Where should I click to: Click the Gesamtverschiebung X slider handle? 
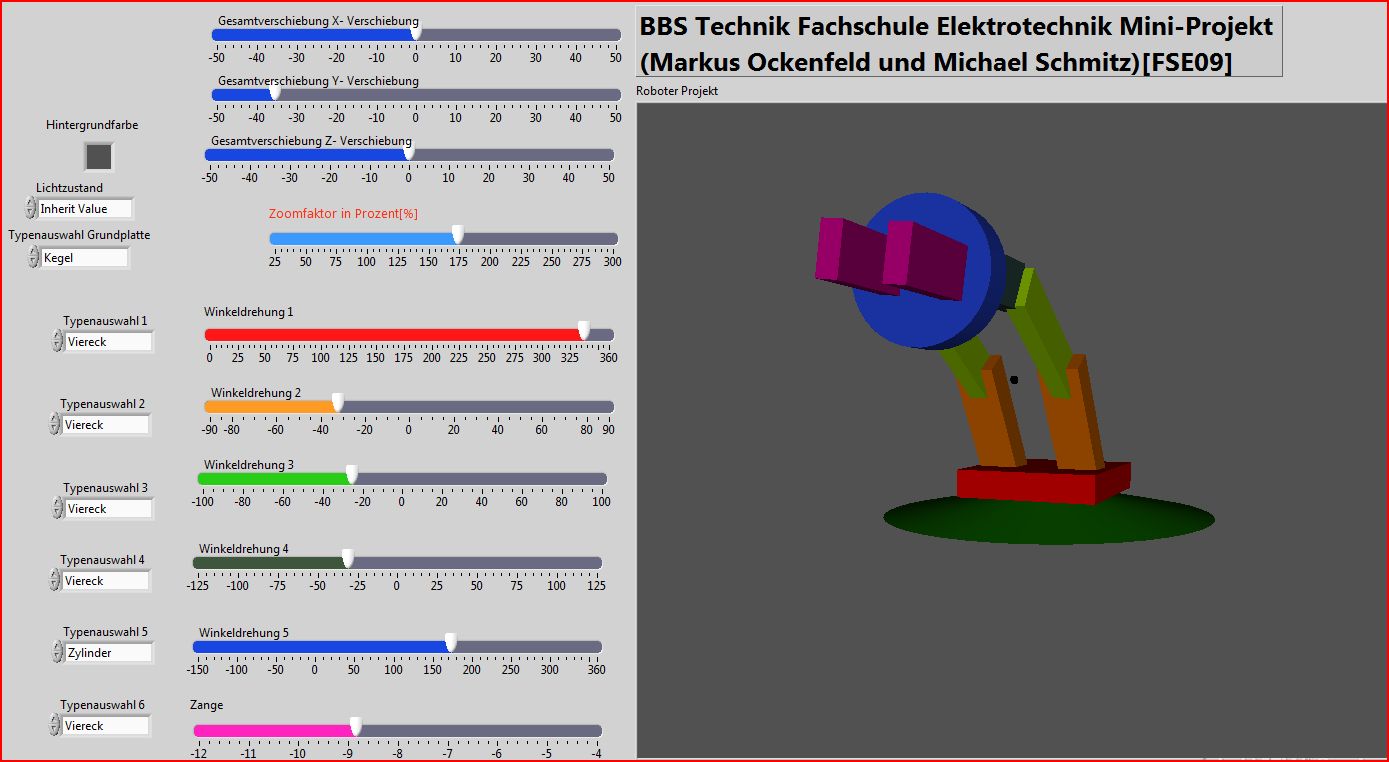point(416,34)
